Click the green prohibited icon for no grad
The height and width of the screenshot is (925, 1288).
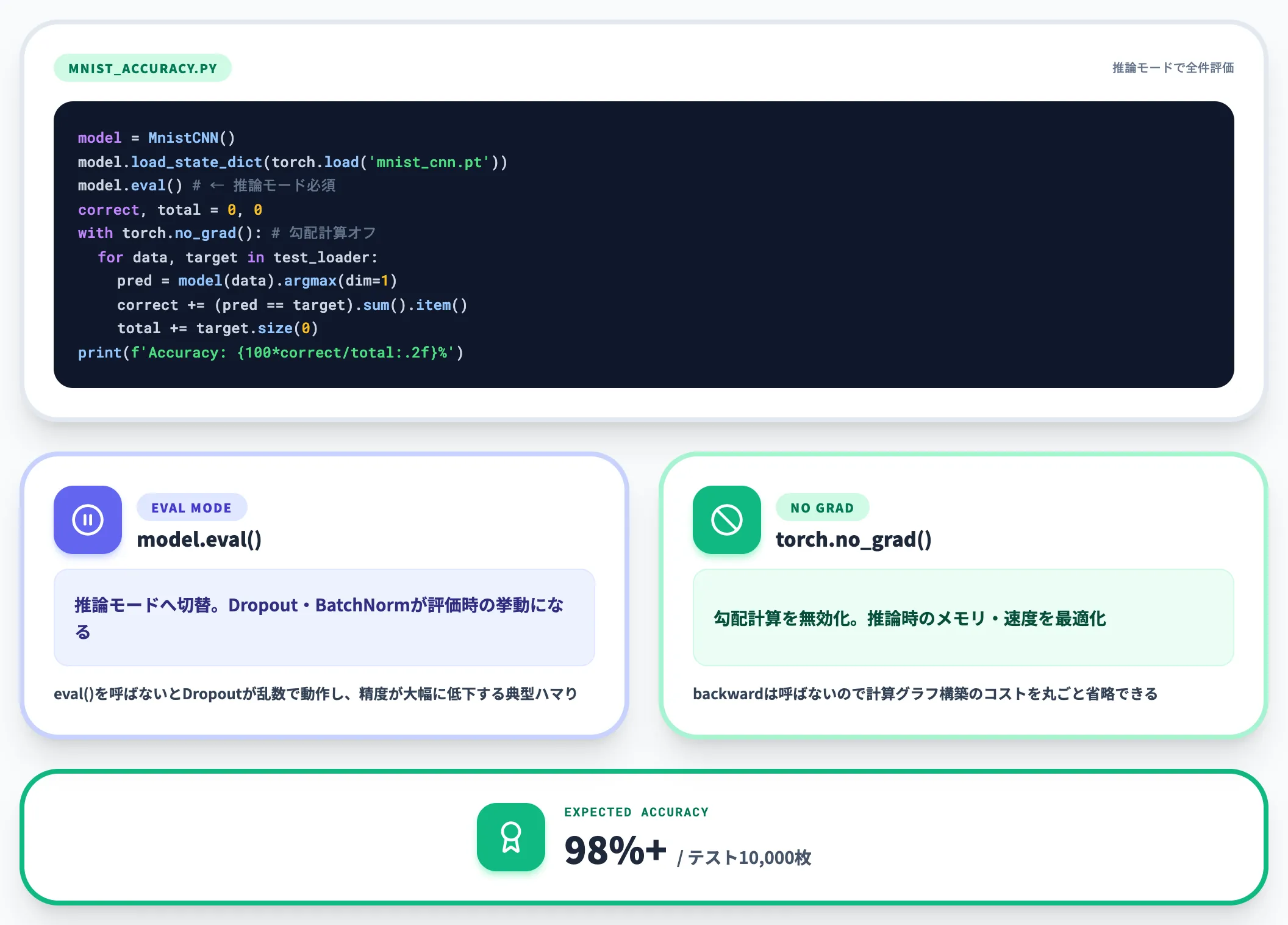(x=727, y=520)
